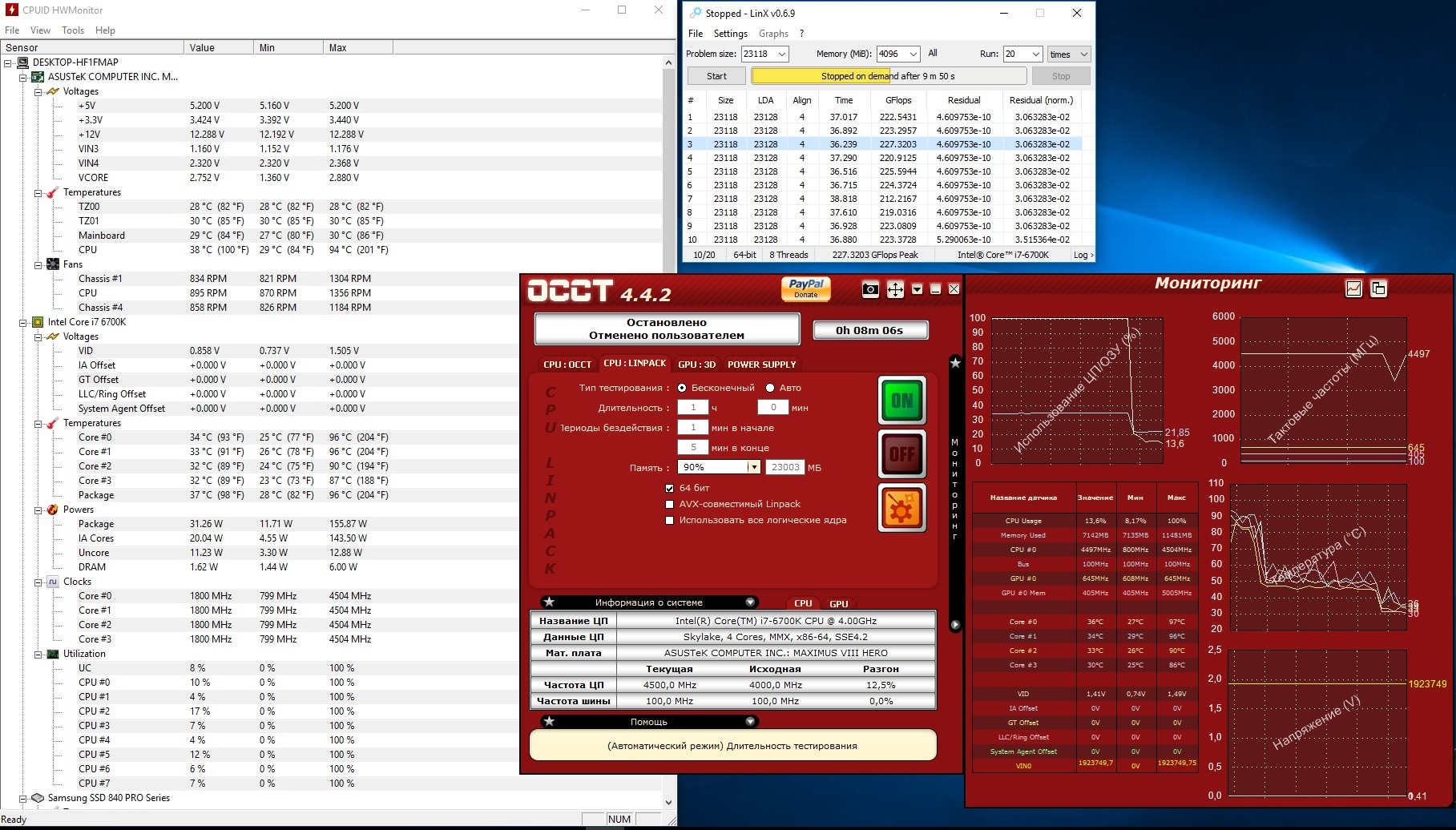Viewport: 1456px width, 830px height.
Task: Switch to the CPU : OCCT tab
Action: tap(567, 365)
